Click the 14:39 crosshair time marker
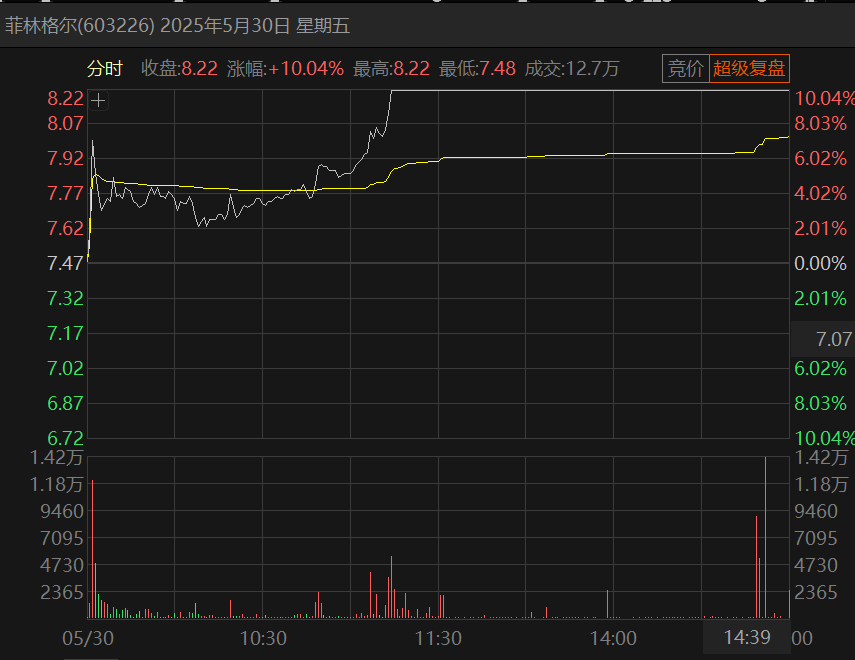 pyautogui.click(x=746, y=638)
